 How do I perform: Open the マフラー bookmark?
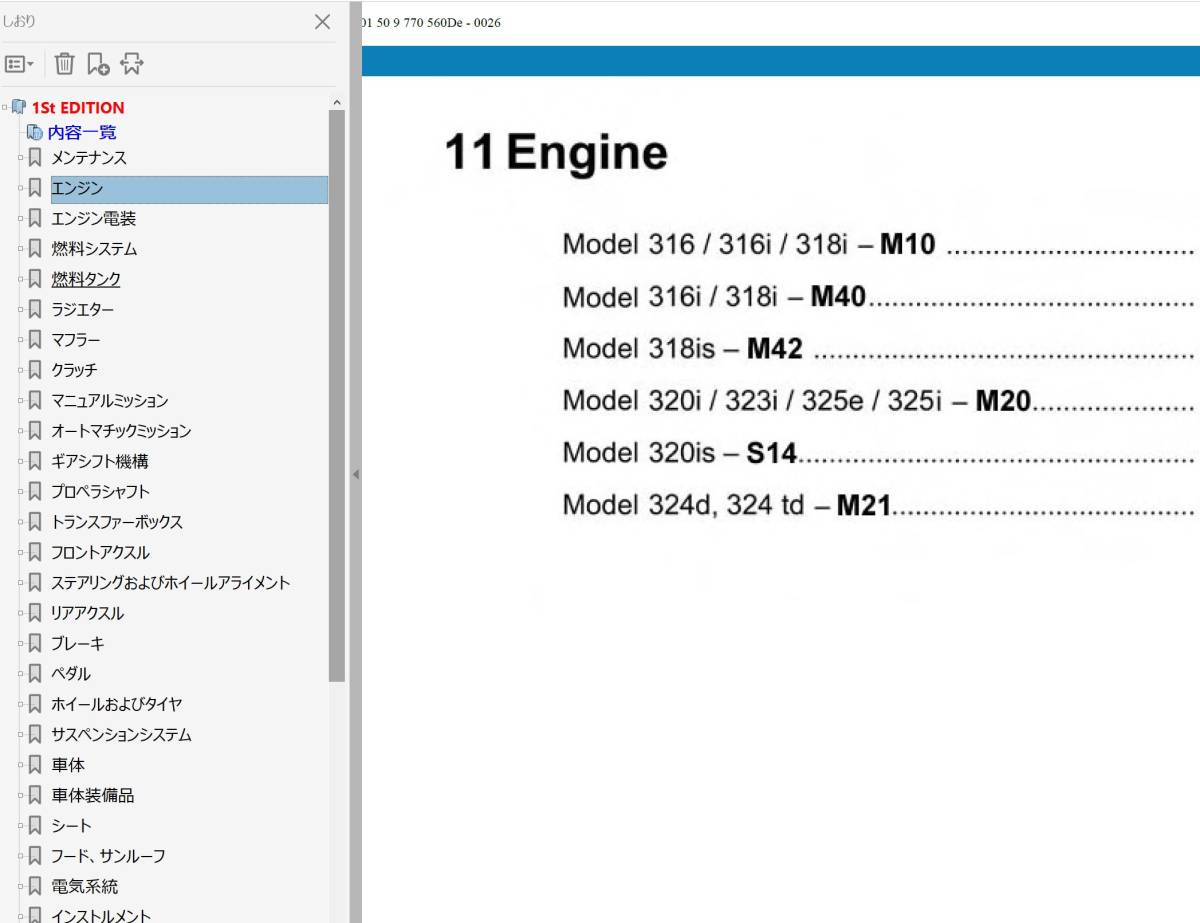[75, 340]
